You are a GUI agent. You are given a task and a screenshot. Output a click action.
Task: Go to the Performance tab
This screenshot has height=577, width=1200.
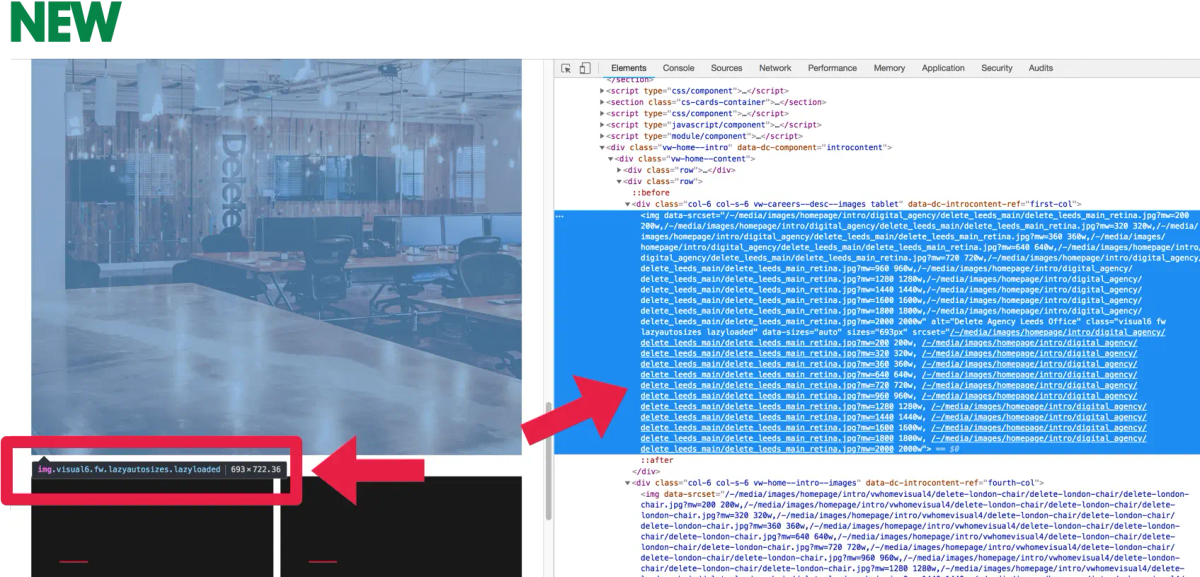tap(833, 68)
